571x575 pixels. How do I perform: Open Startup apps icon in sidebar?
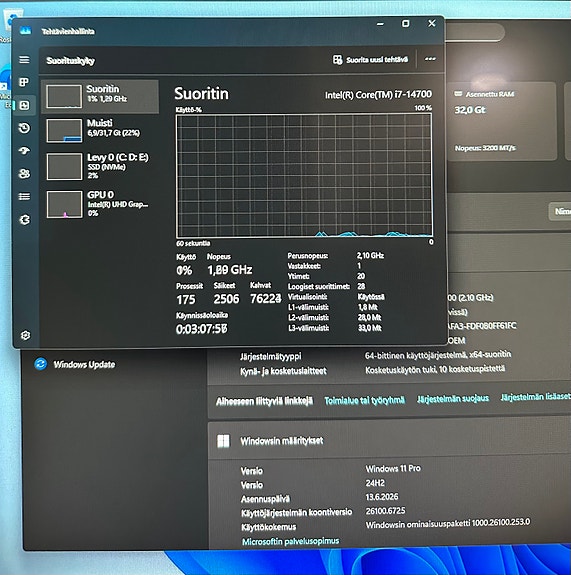[x=25, y=150]
